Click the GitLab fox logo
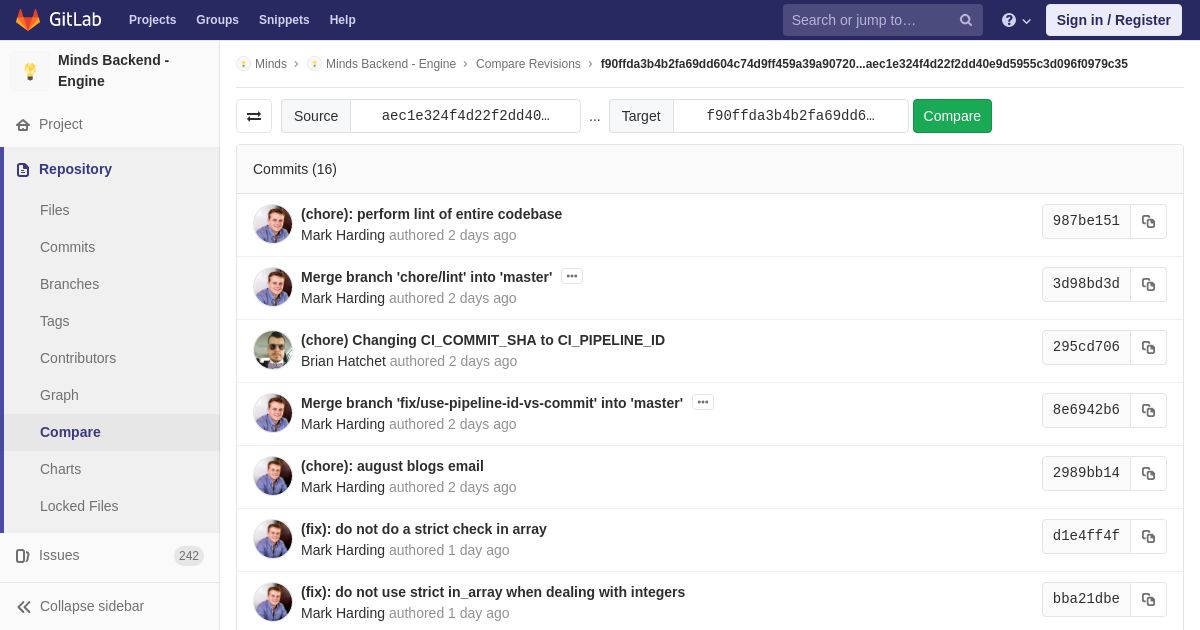The image size is (1200, 630). tap(28, 20)
